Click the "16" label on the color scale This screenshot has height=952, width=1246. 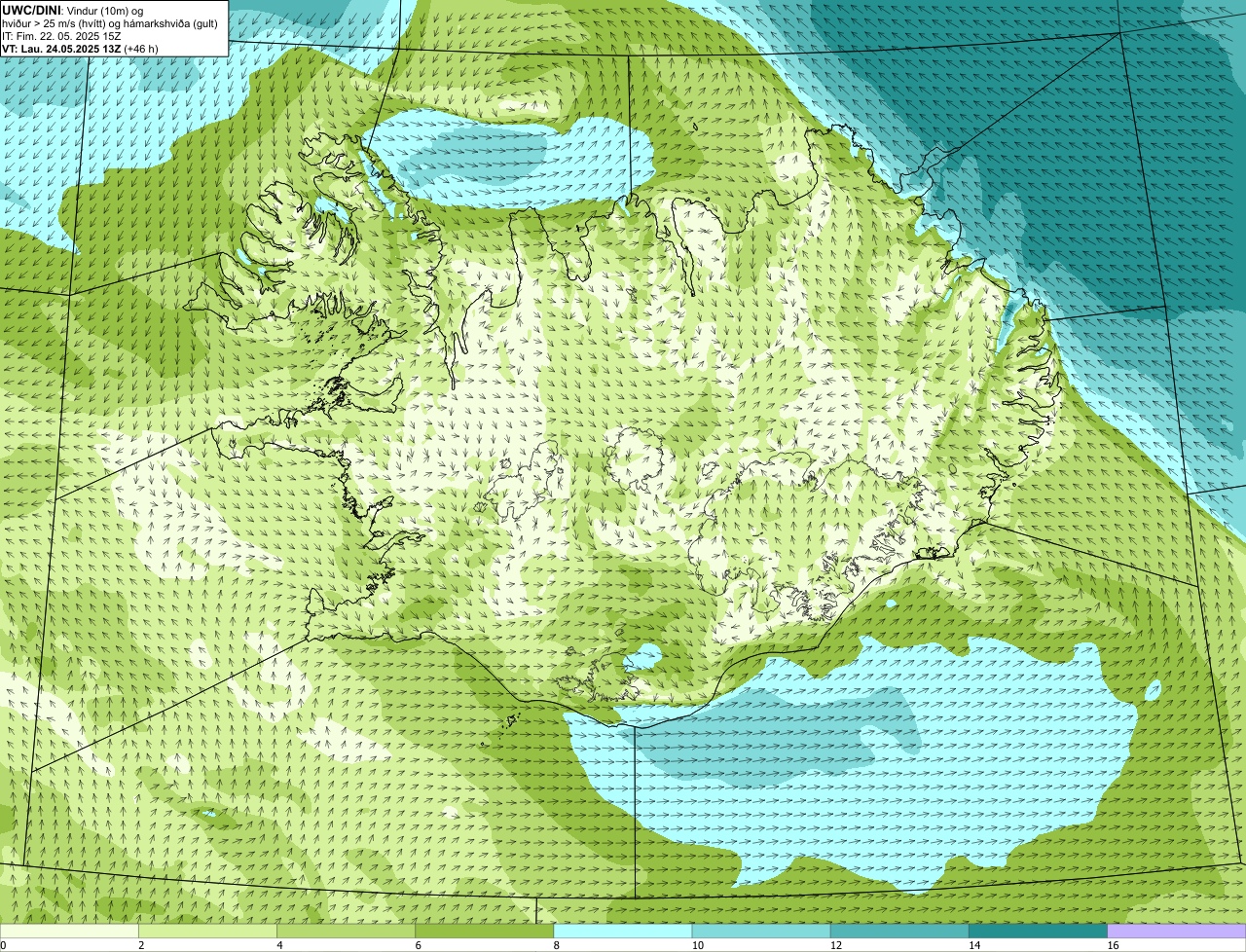click(x=1113, y=945)
